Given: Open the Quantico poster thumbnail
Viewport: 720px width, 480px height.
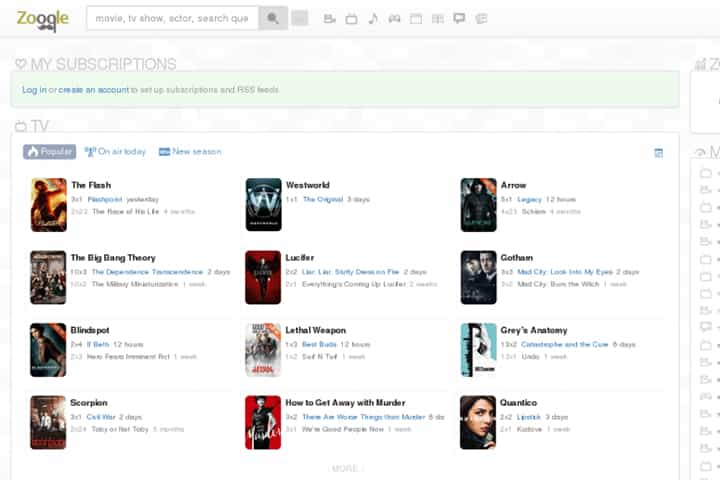Looking at the screenshot, I should (x=478, y=423).
